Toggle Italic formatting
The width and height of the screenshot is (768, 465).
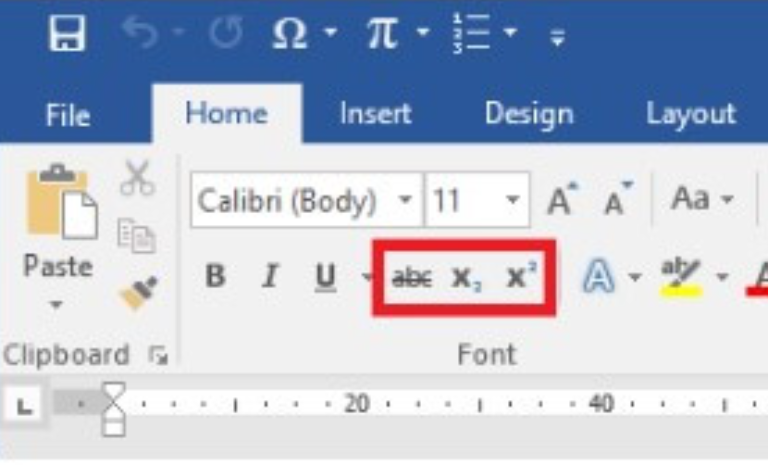coord(270,276)
